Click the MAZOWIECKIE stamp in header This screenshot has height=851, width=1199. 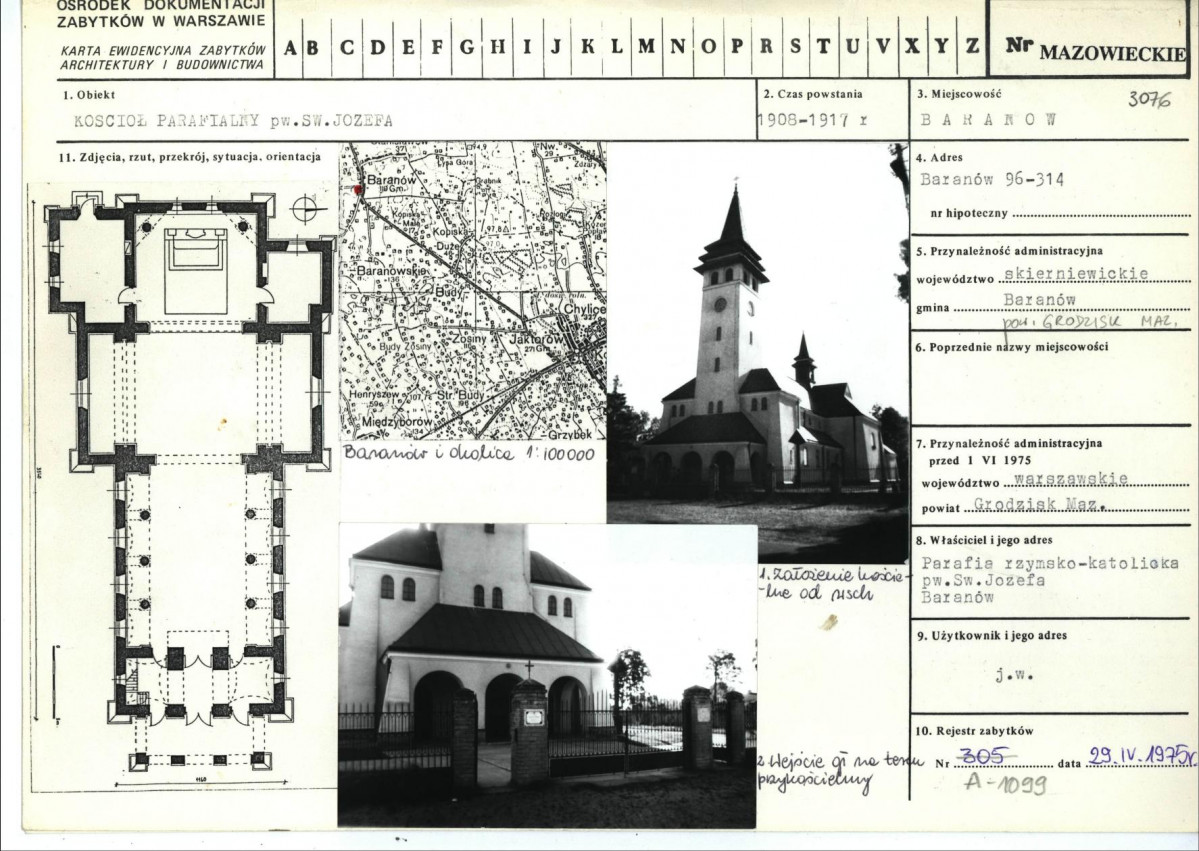tap(1113, 54)
